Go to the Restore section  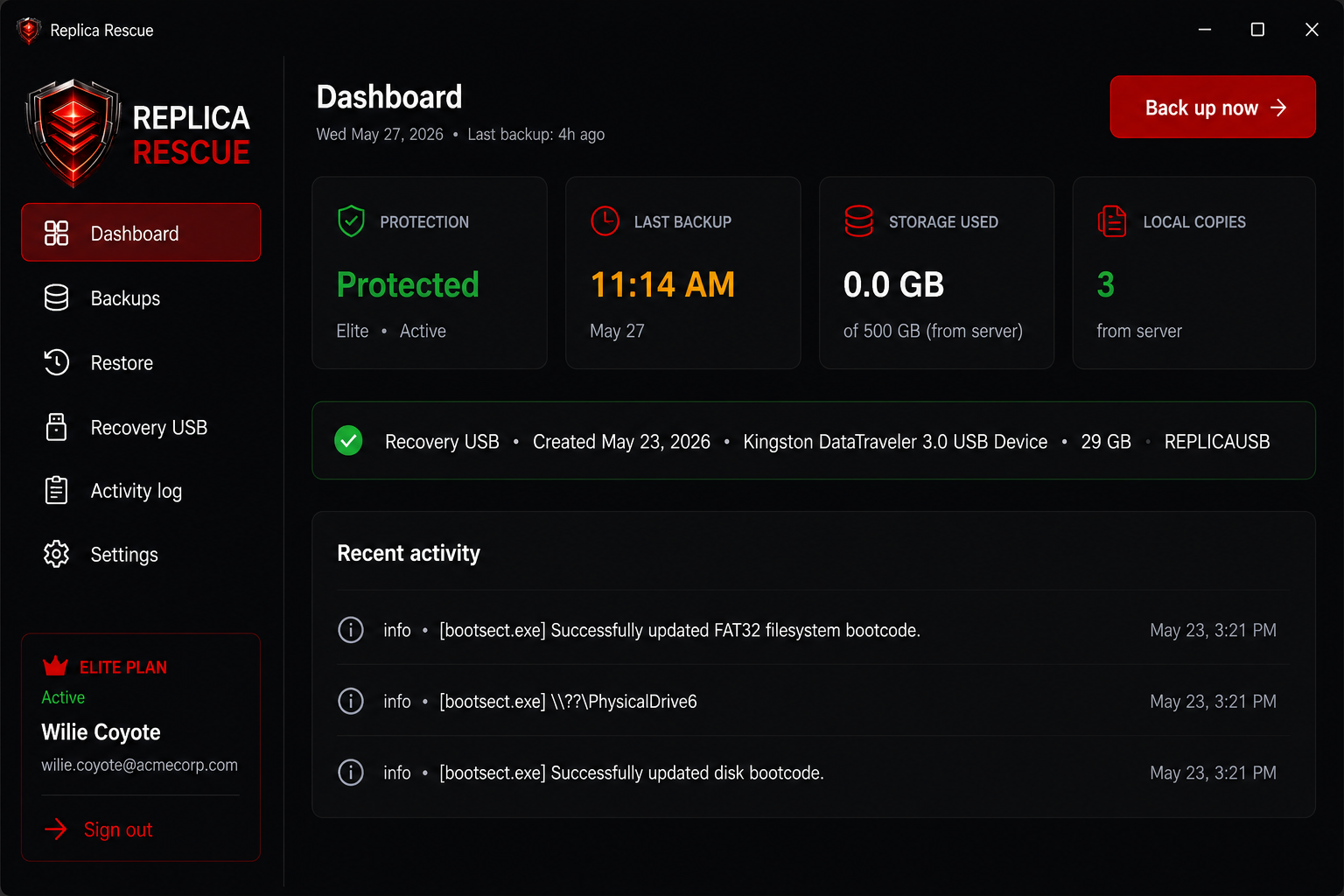141,362
